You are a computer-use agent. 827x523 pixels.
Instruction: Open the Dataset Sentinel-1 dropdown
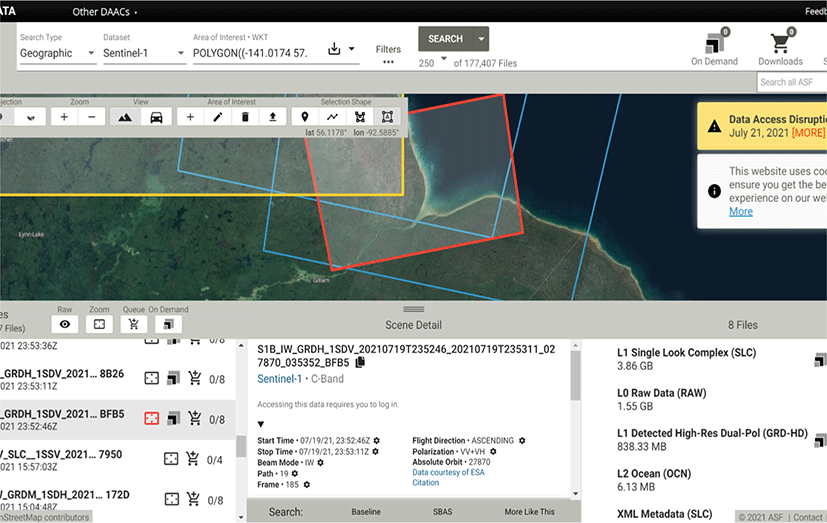point(144,53)
